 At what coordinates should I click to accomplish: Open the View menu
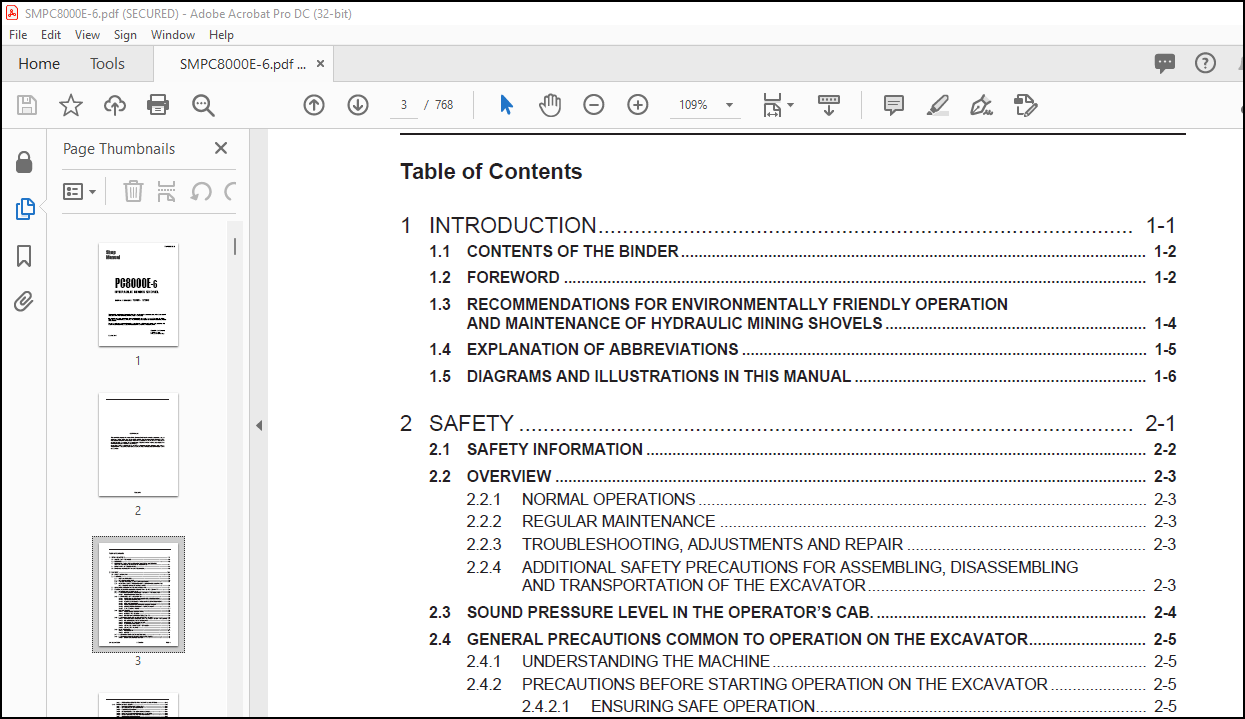pyautogui.click(x=88, y=34)
